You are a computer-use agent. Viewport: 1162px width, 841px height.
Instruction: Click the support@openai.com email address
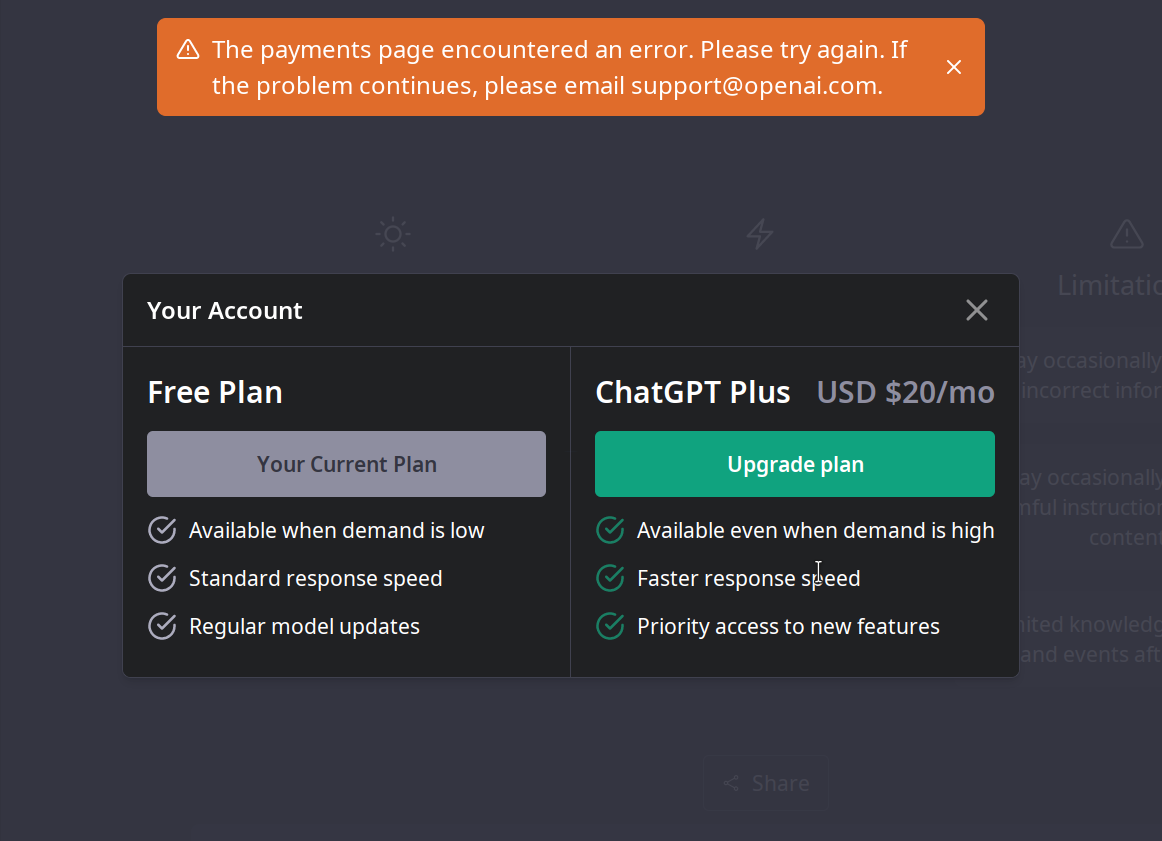pos(755,86)
